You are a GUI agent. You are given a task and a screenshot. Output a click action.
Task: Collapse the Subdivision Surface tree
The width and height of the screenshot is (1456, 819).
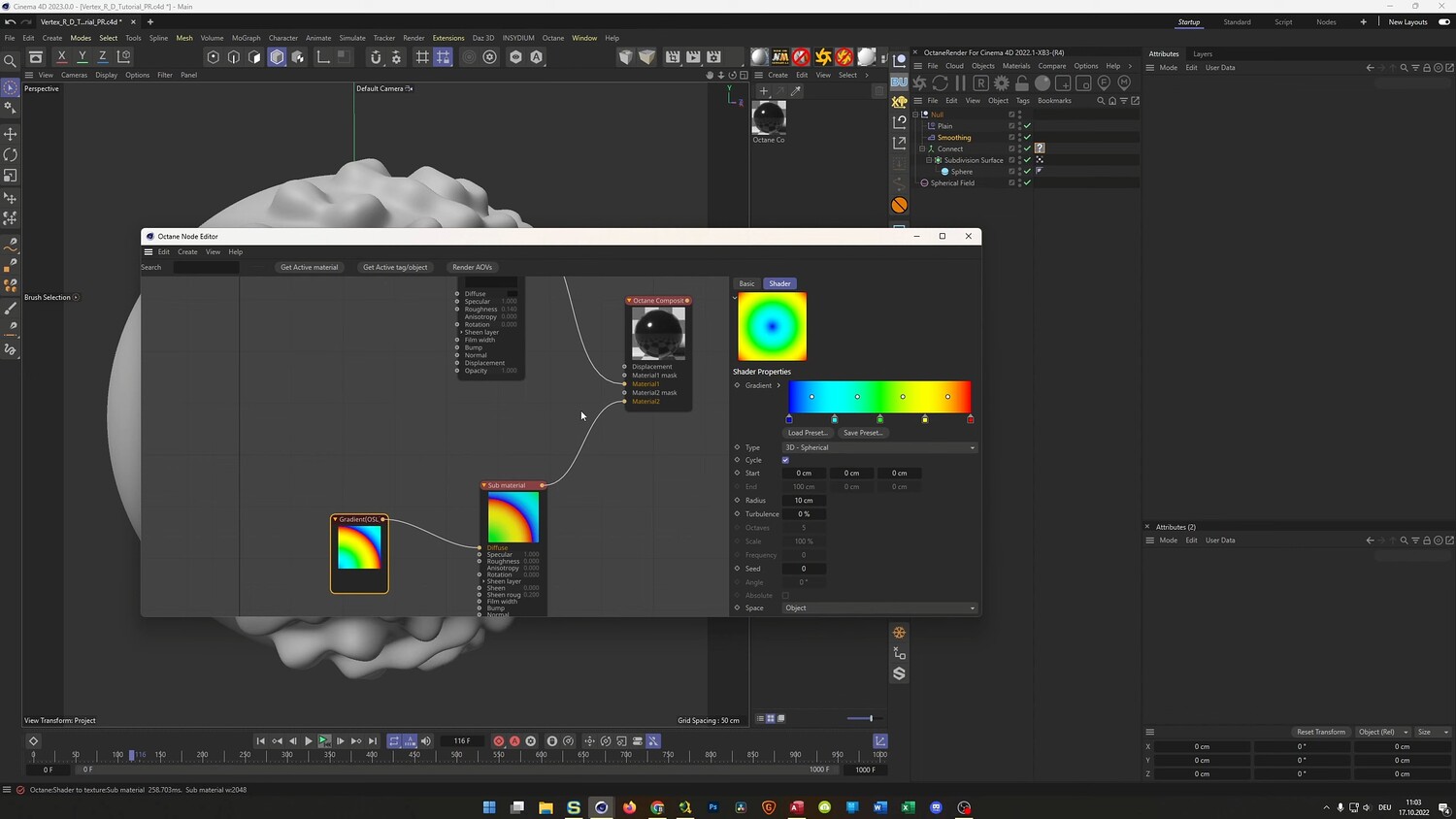pyautogui.click(x=929, y=160)
